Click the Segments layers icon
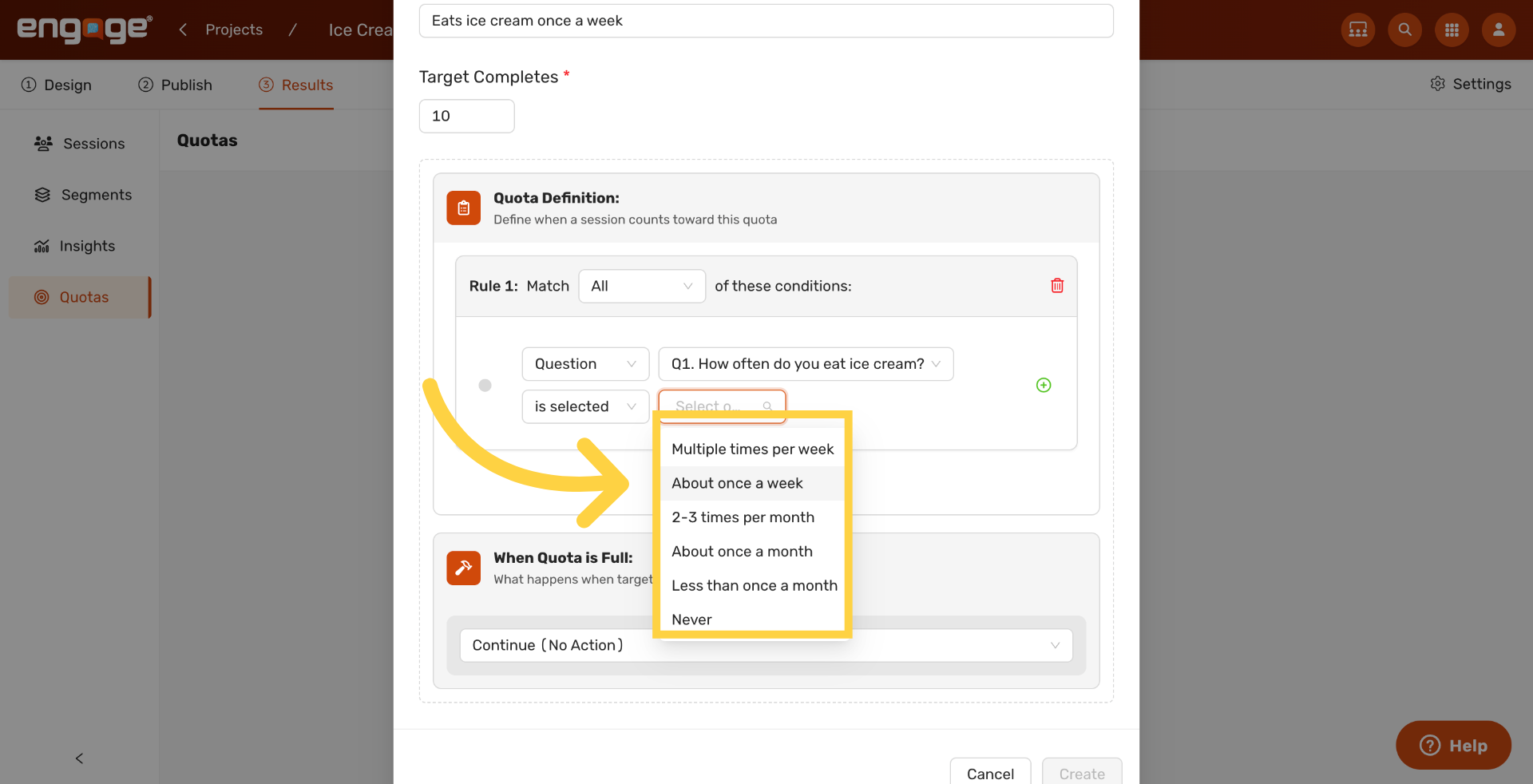Viewport: 1533px width, 784px height. tap(42, 195)
